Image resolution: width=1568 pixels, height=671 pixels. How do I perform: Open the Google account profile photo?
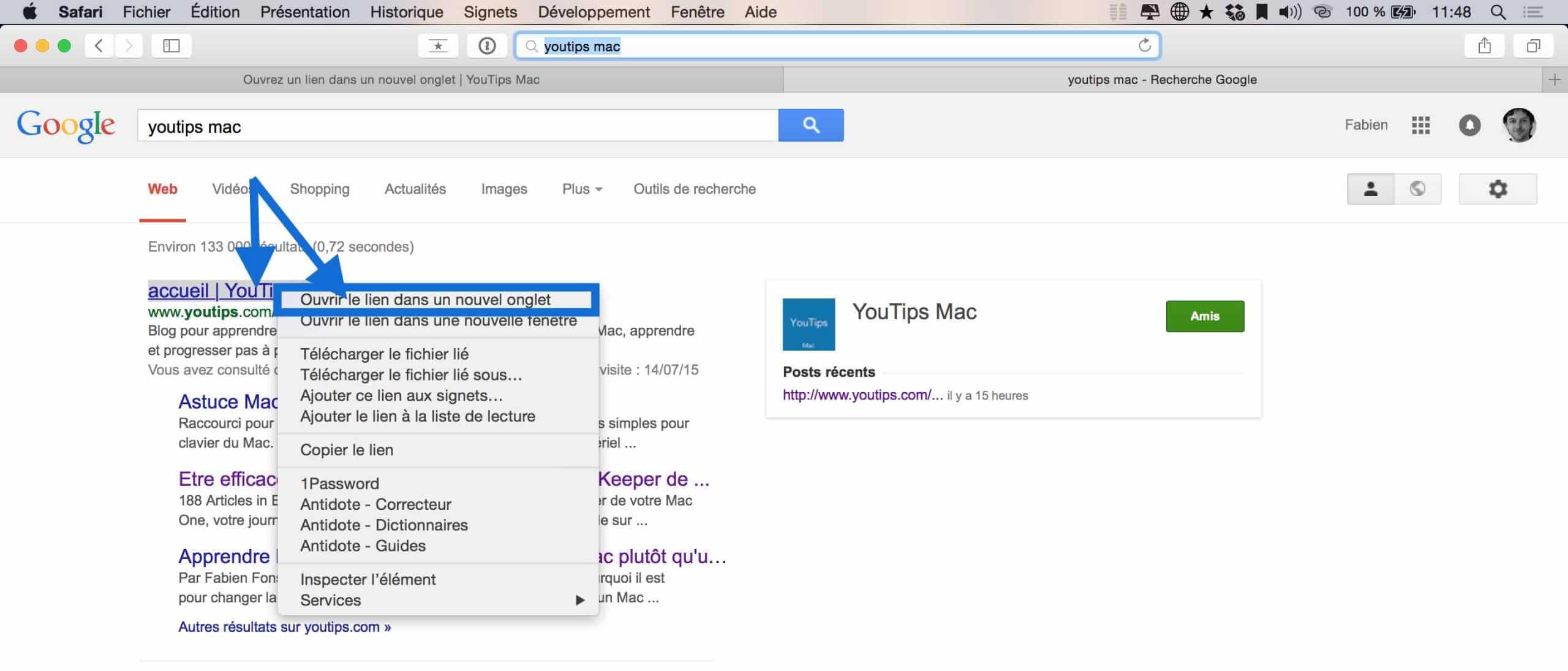click(x=1519, y=124)
